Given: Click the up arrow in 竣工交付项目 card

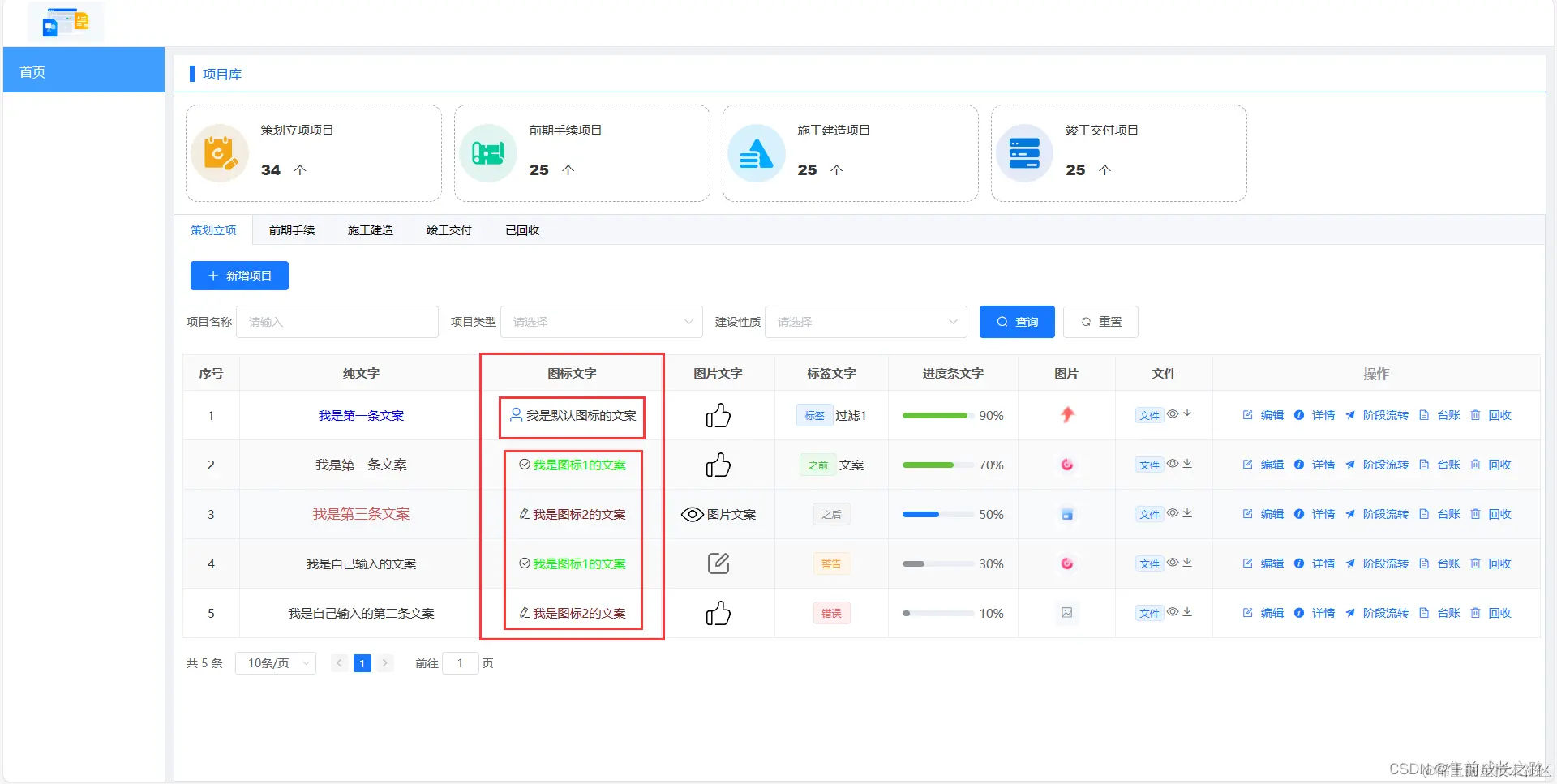Looking at the screenshot, I should click(1104, 169).
